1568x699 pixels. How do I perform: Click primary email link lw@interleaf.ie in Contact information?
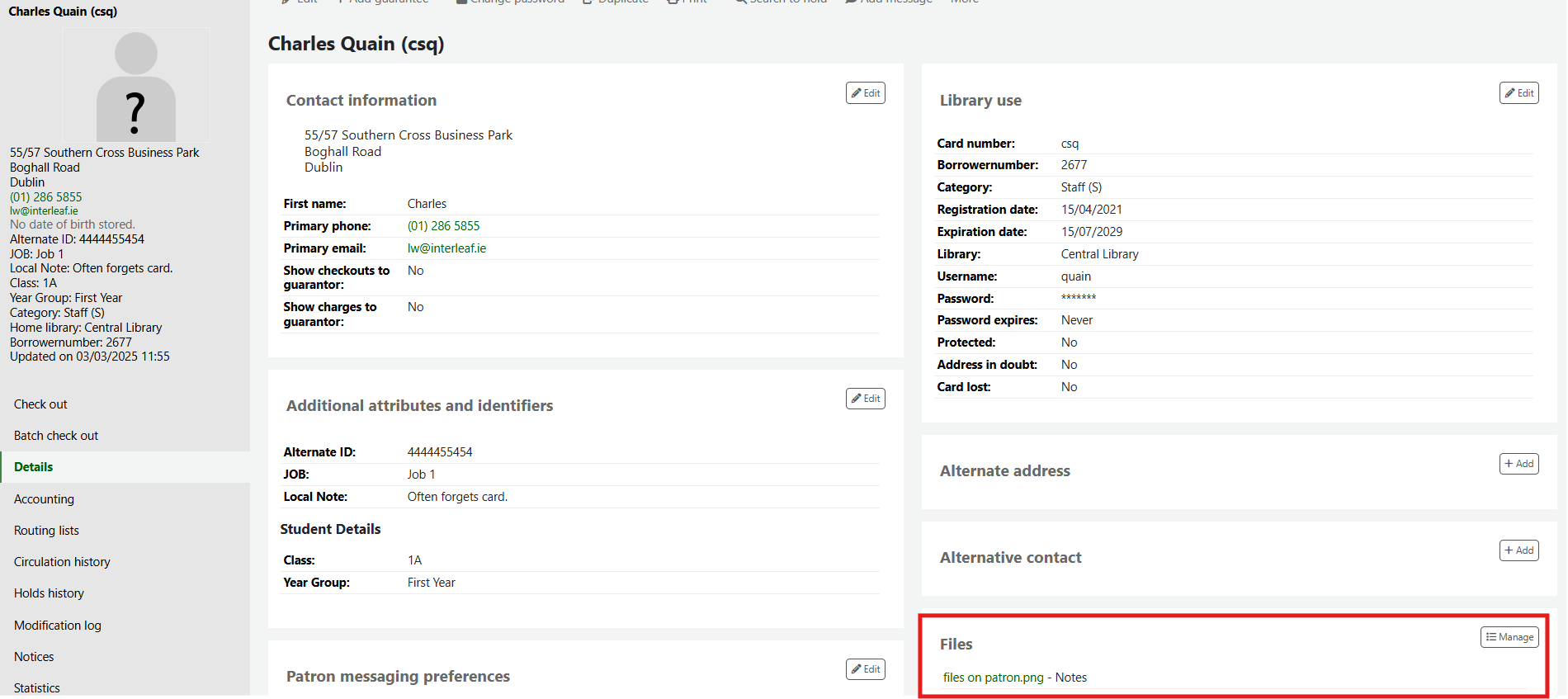pos(446,248)
